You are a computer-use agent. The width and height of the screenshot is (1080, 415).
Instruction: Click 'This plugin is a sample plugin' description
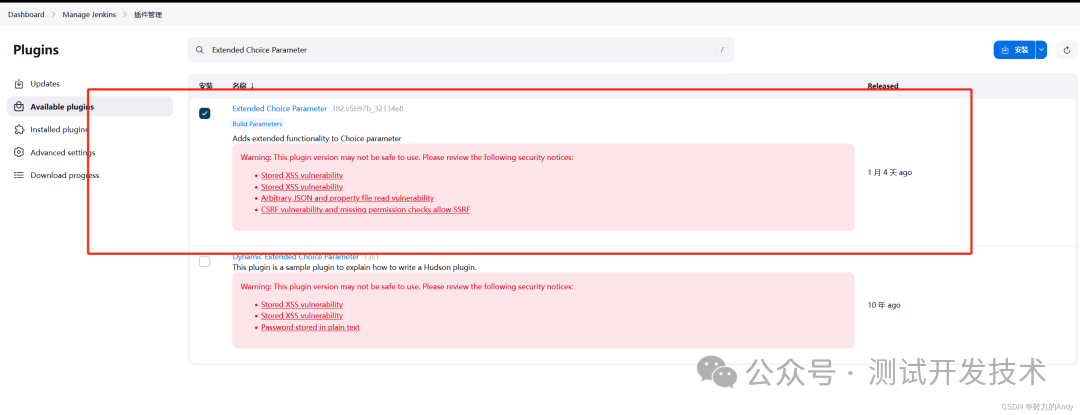[x=354, y=267]
